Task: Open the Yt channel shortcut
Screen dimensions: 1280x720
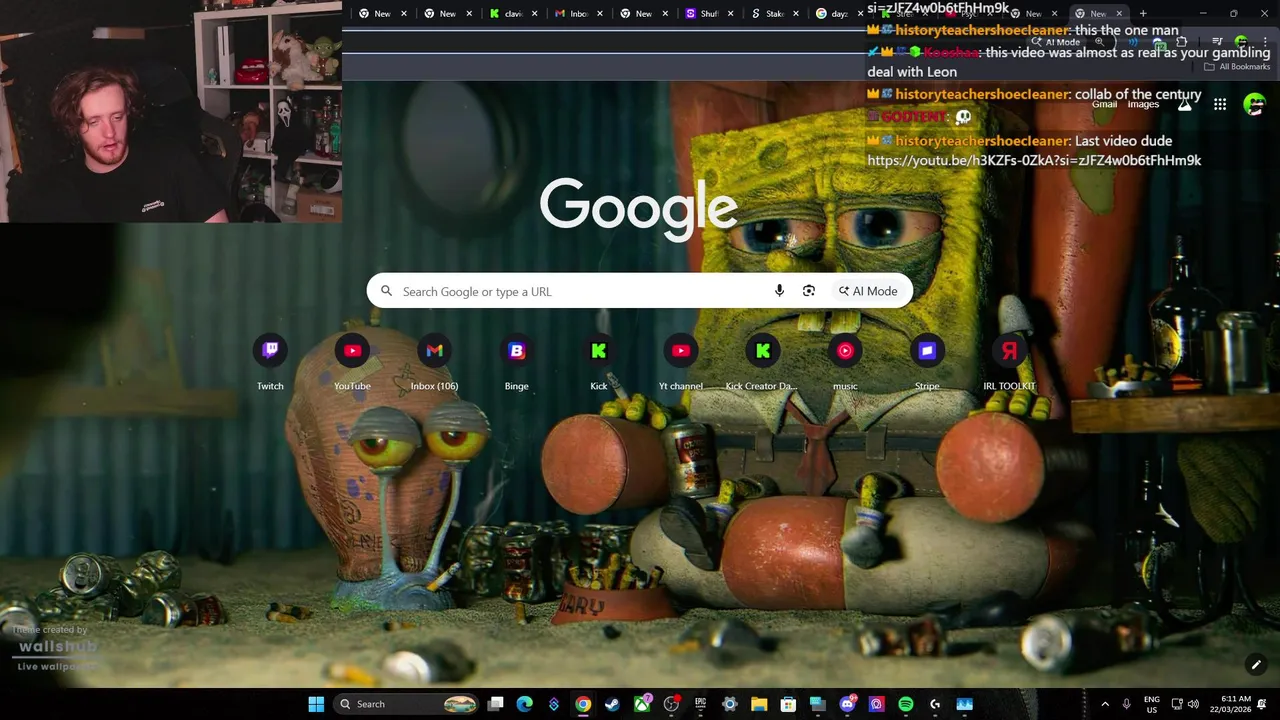Action: tap(680, 361)
